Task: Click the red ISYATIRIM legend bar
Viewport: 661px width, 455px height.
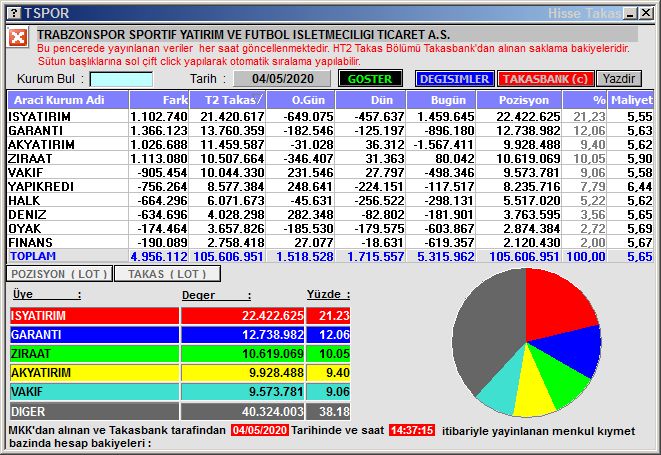Action: pos(94,315)
